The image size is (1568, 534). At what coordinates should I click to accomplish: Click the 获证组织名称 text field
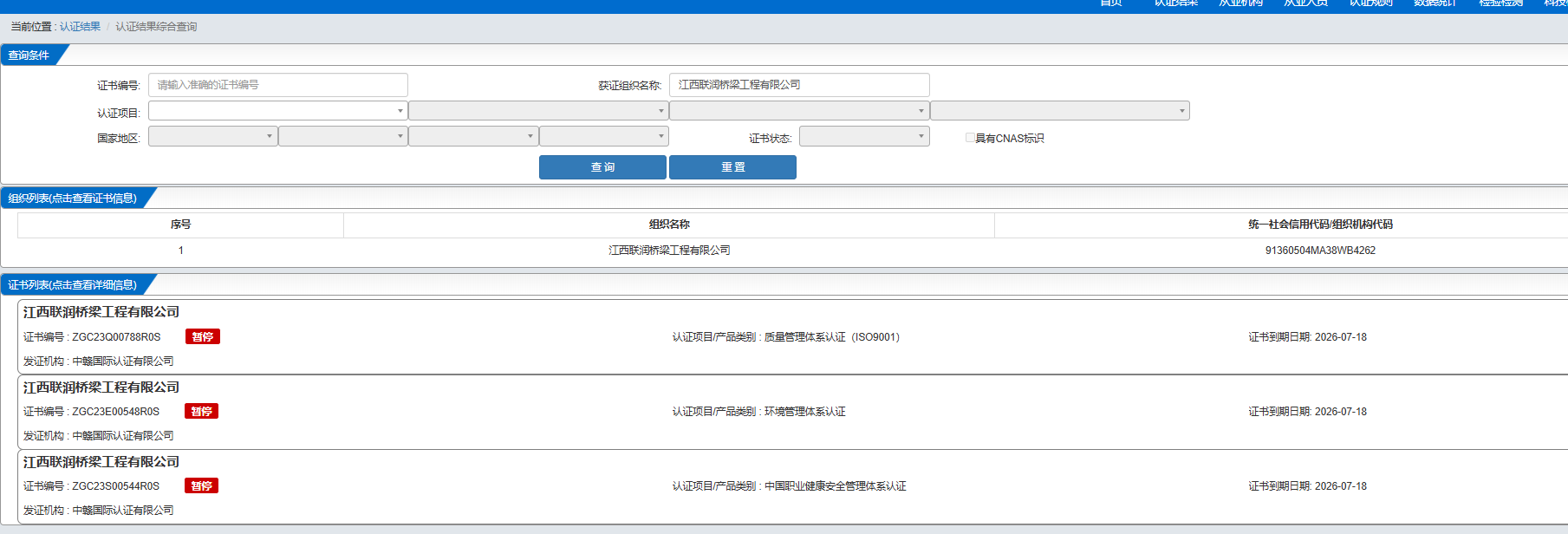click(798, 85)
